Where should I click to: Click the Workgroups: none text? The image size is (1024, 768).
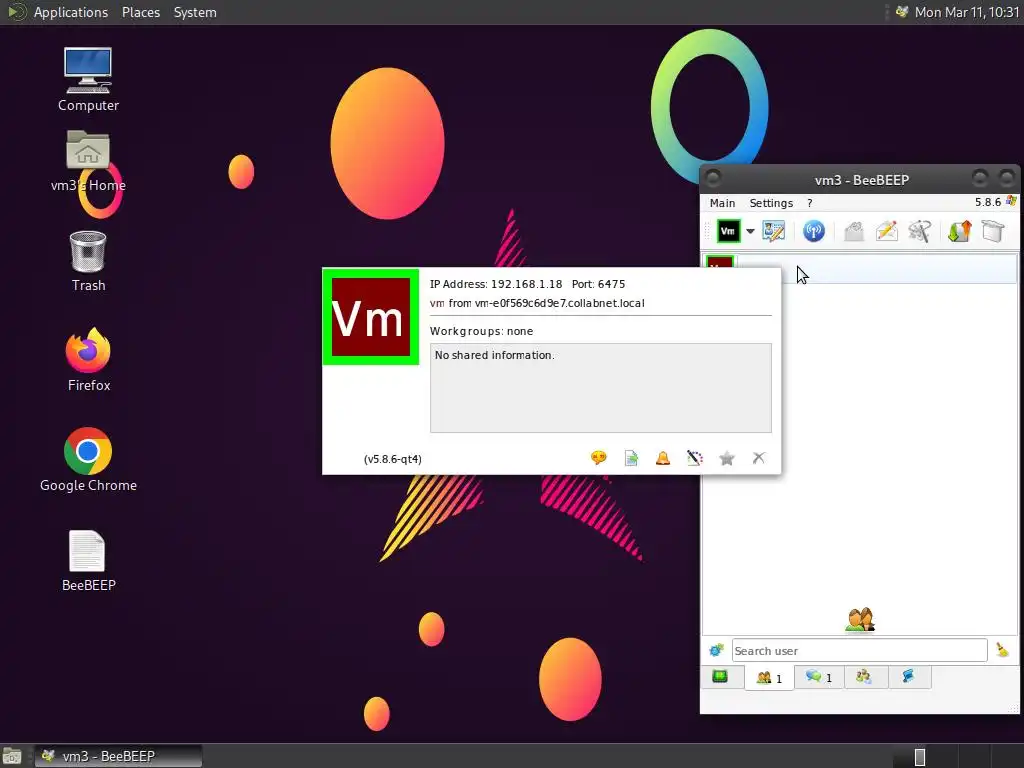(481, 331)
